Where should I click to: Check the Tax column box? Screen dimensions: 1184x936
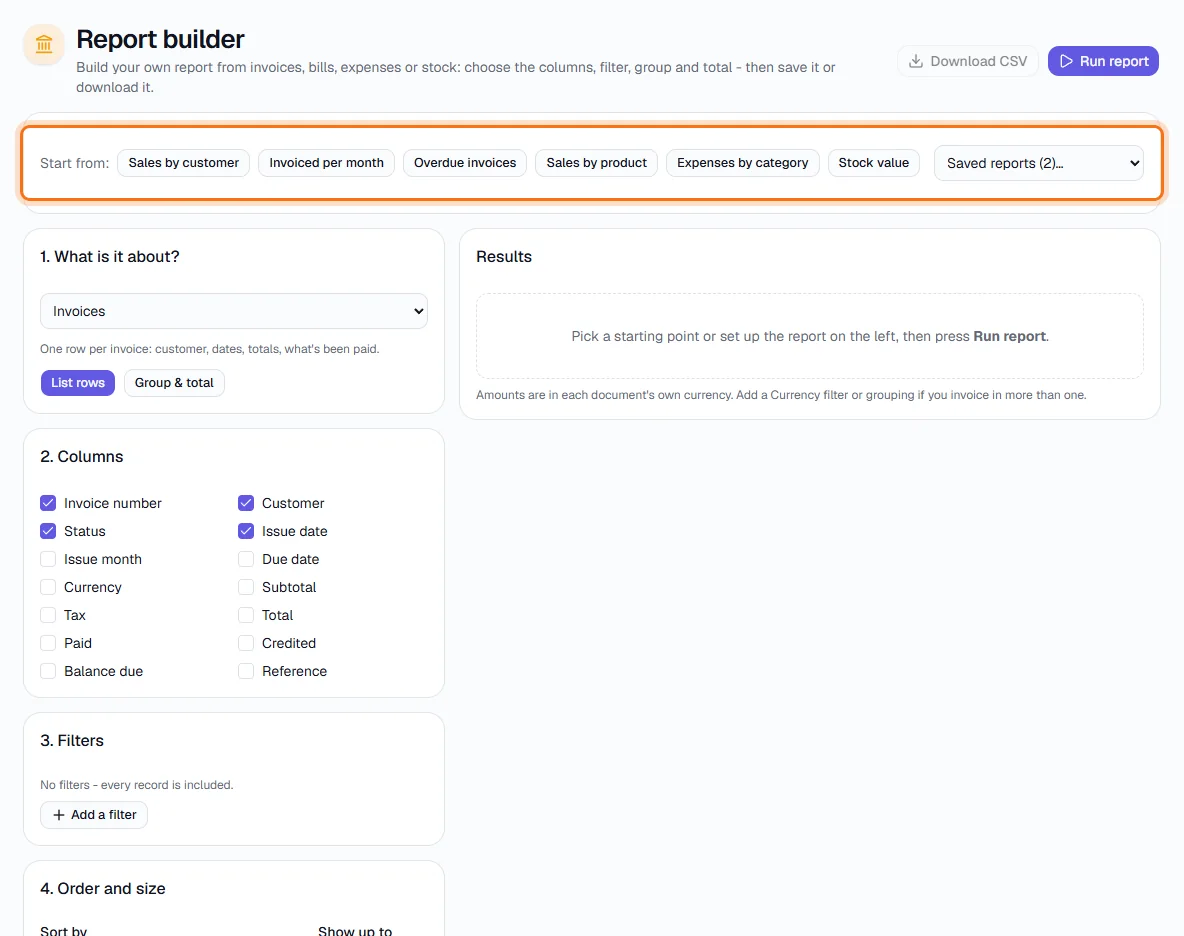(x=48, y=614)
